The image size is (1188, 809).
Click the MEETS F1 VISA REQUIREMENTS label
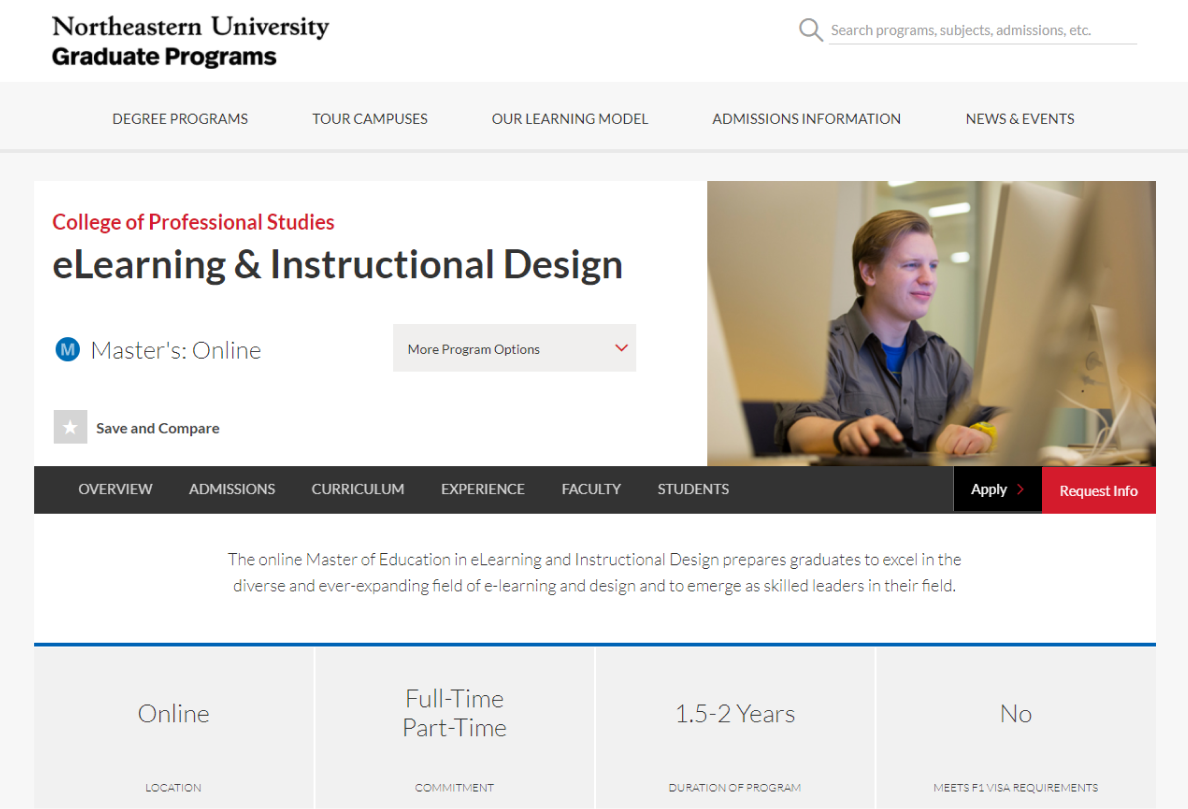click(1016, 788)
